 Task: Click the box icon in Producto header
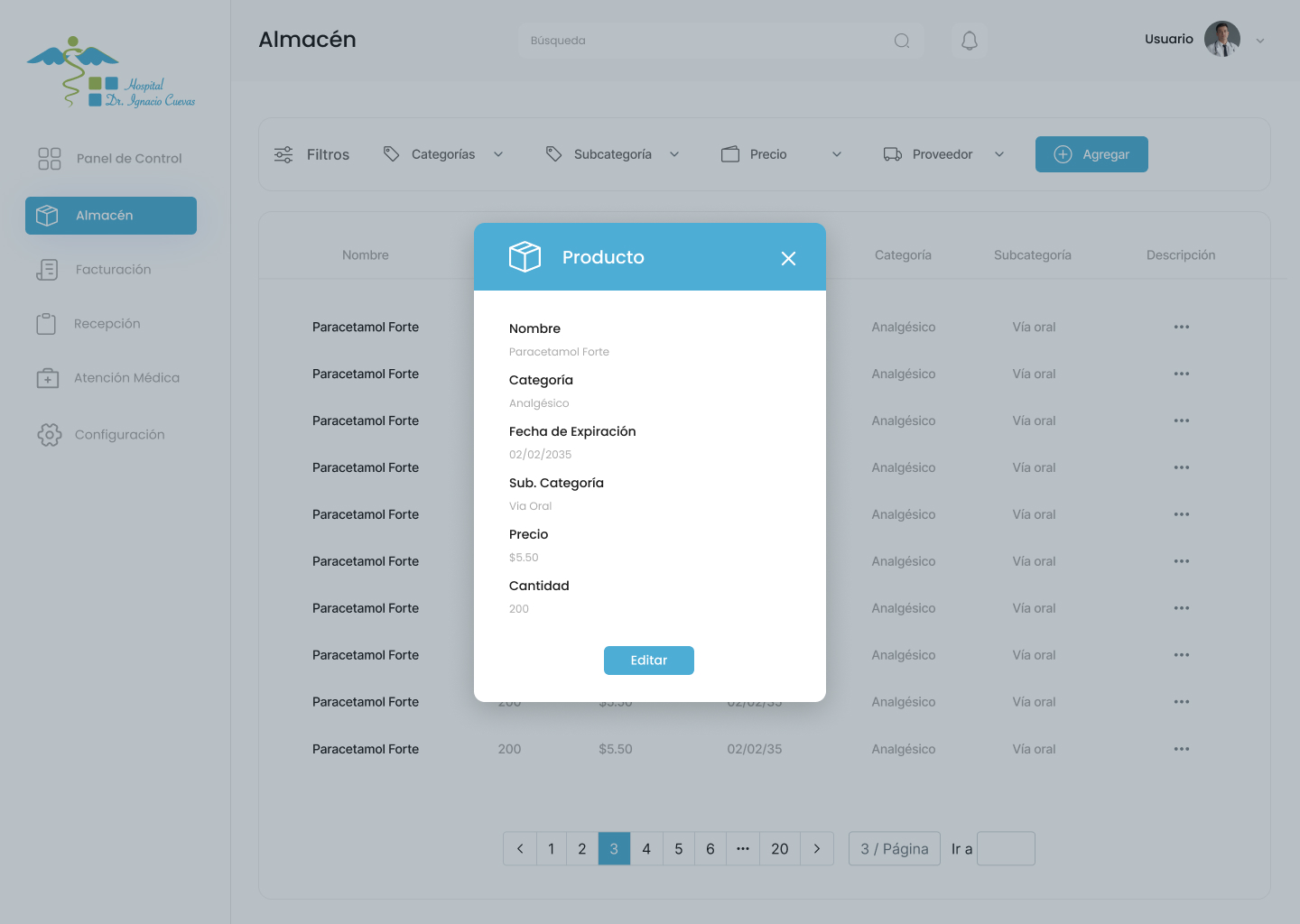(x=525, y=257)
